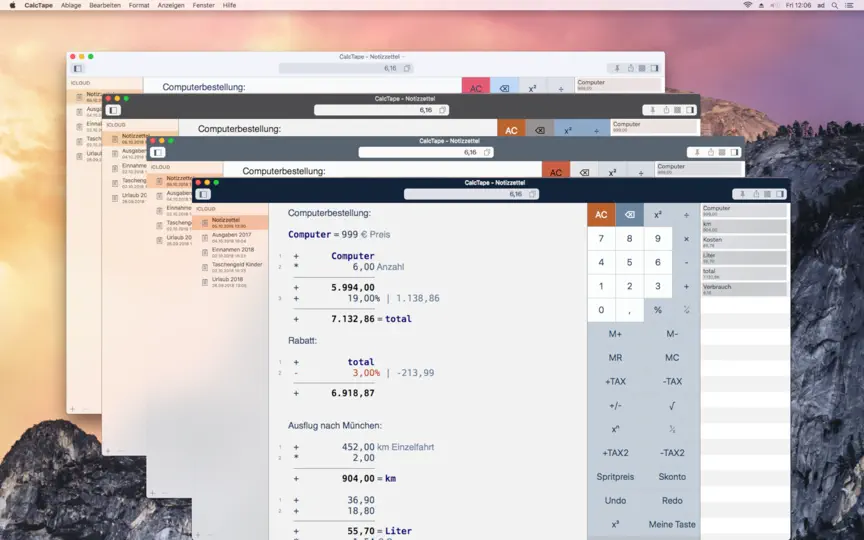Select the km variable in the variables list

tap(744, 226)
